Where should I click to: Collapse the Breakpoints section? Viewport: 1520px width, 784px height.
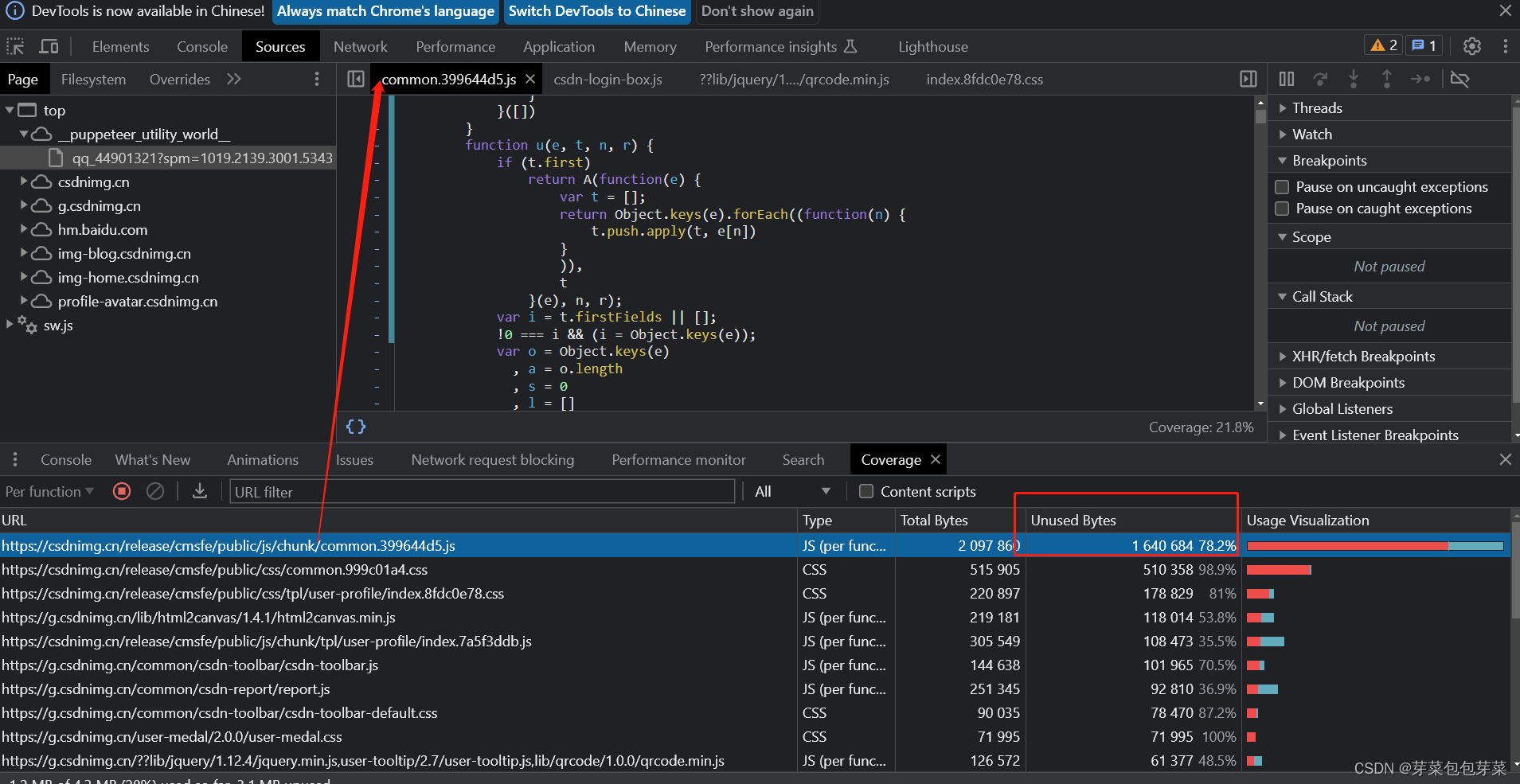[x=1389, y=160]
